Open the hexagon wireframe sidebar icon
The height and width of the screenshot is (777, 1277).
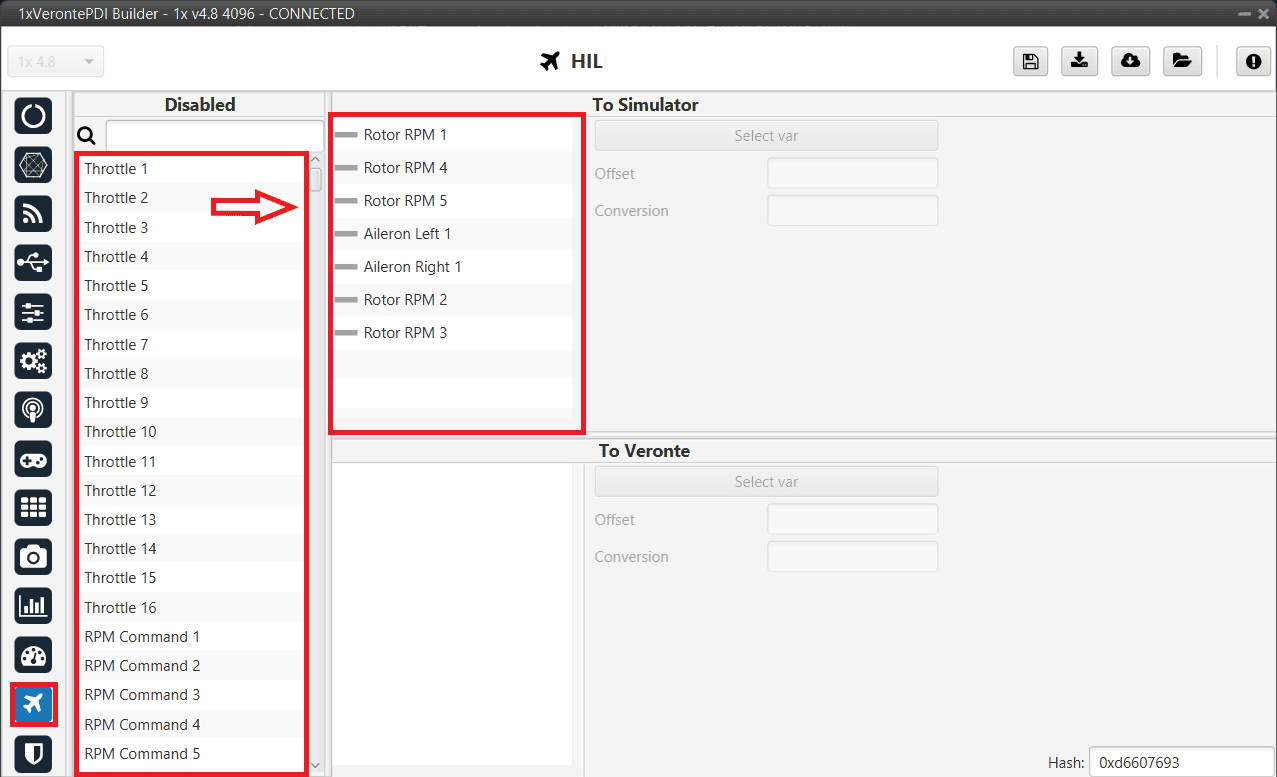[34, 164]
